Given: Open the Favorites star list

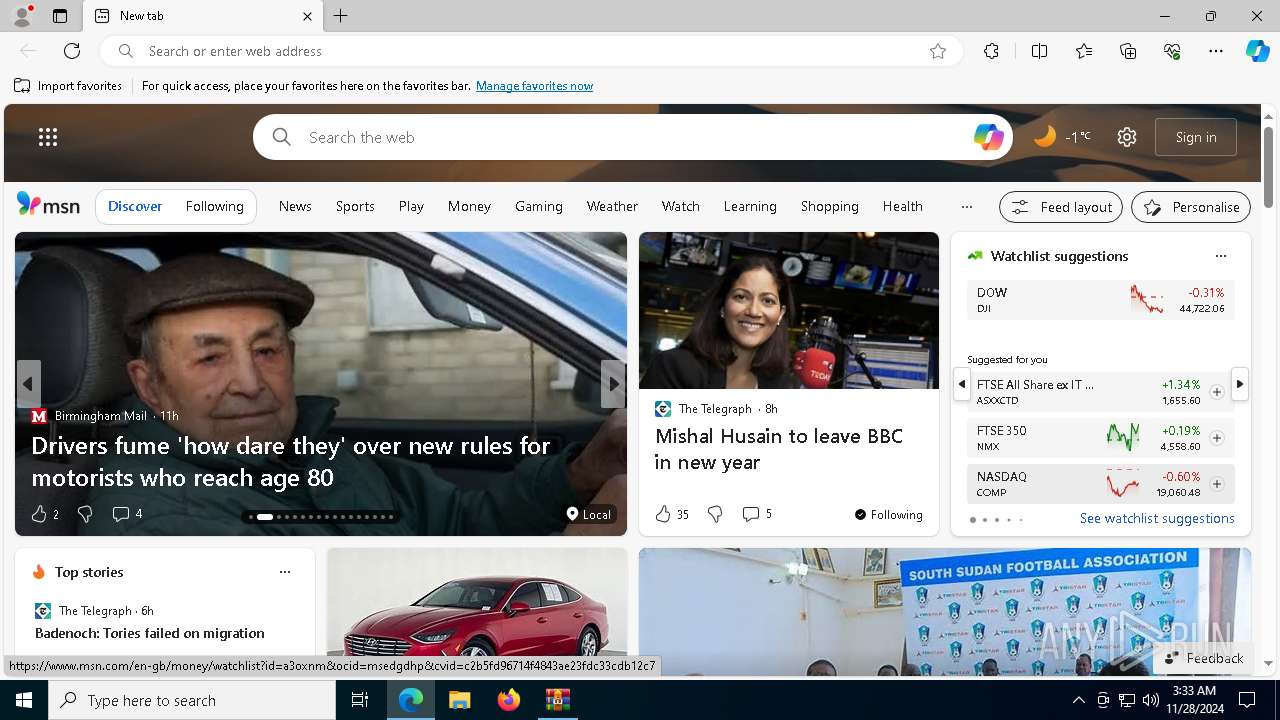Looking at the screenshot, I should click(x=1084, y=51).
